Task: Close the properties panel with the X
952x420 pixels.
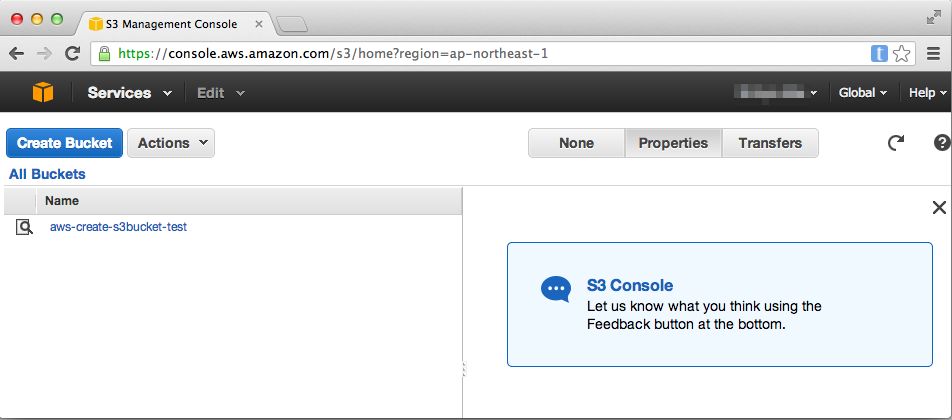Action: 939,208
